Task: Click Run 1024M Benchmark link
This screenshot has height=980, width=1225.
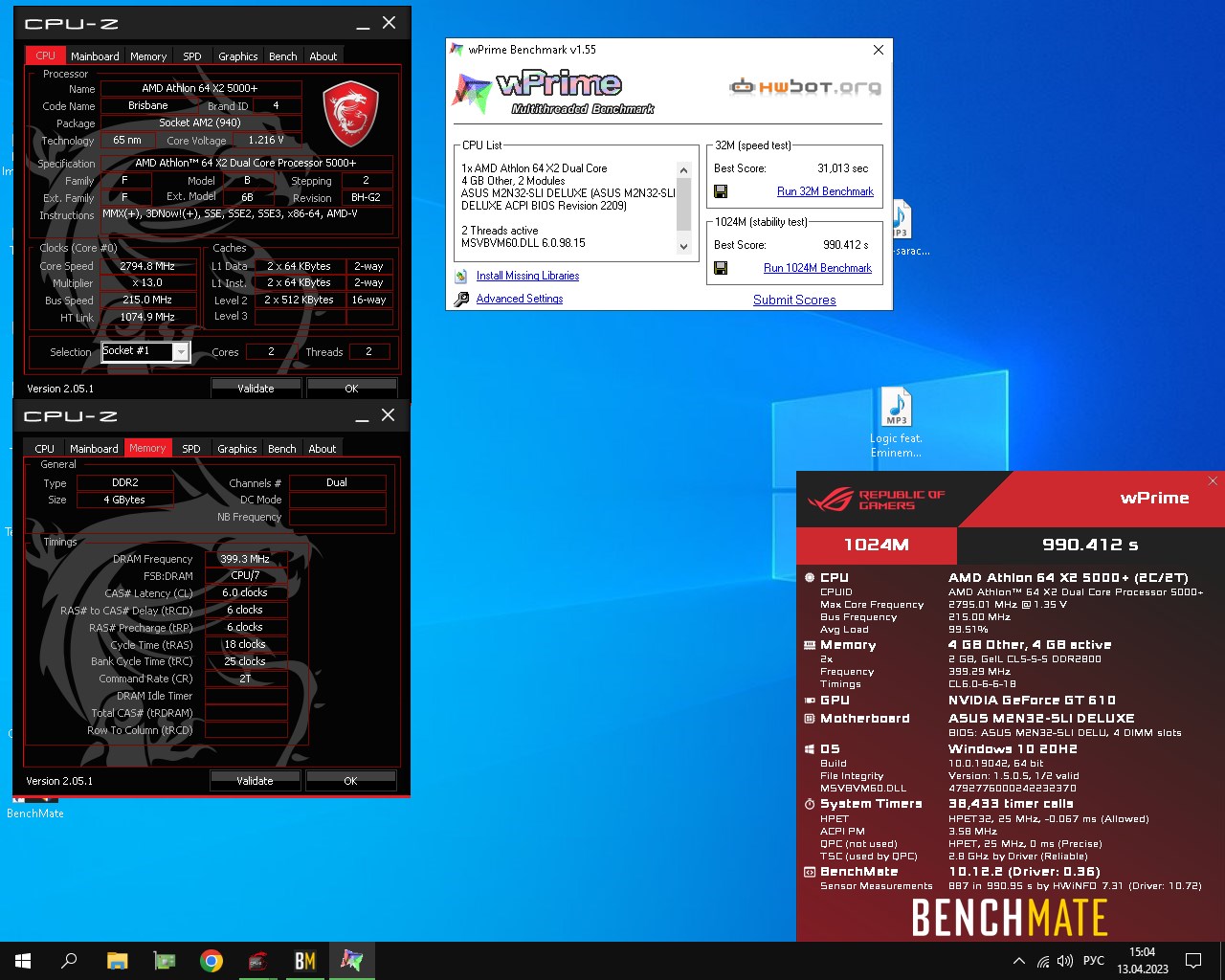Action: [x=817, y=268]
